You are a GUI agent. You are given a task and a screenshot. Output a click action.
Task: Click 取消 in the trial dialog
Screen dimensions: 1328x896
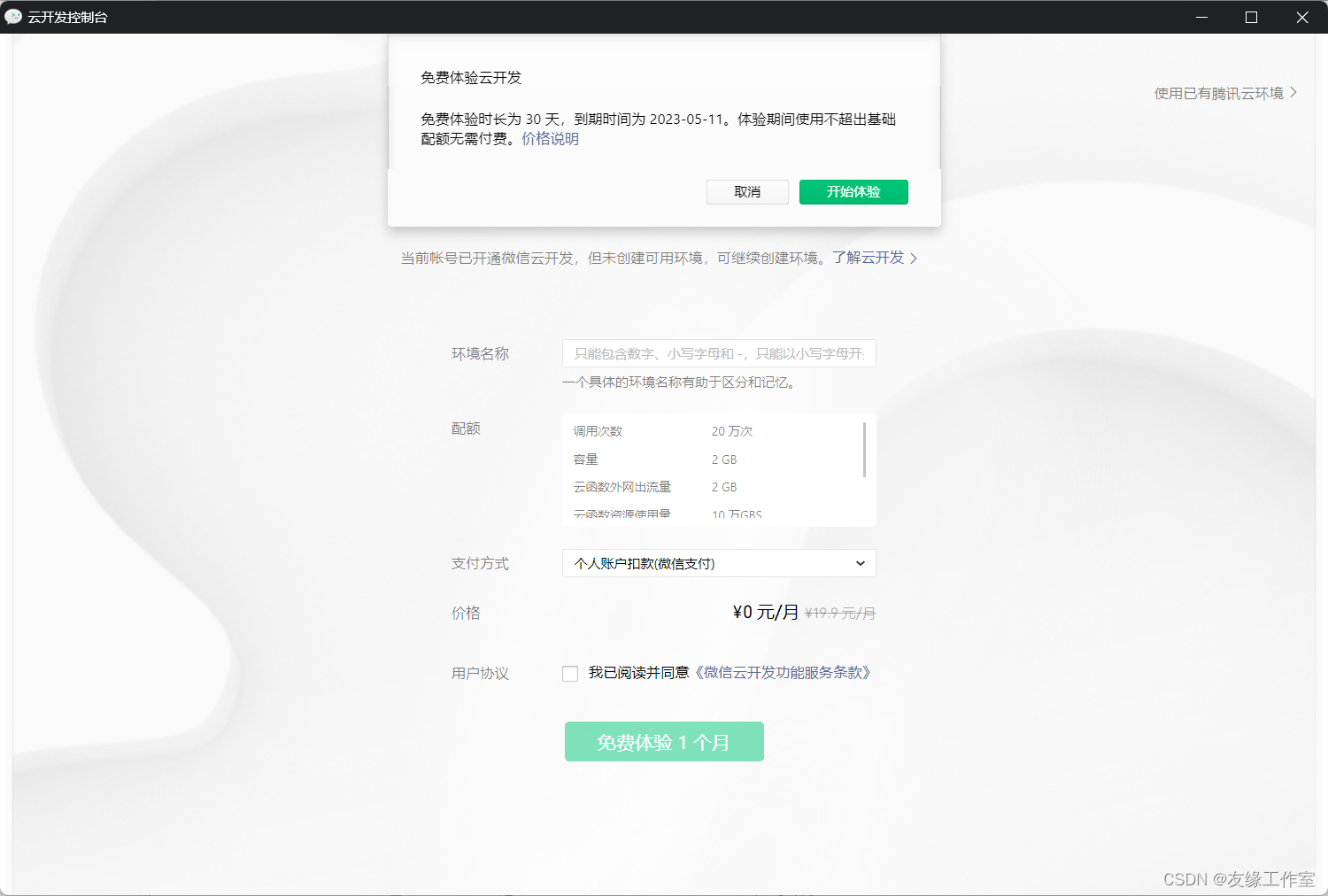tap(747, 192)
